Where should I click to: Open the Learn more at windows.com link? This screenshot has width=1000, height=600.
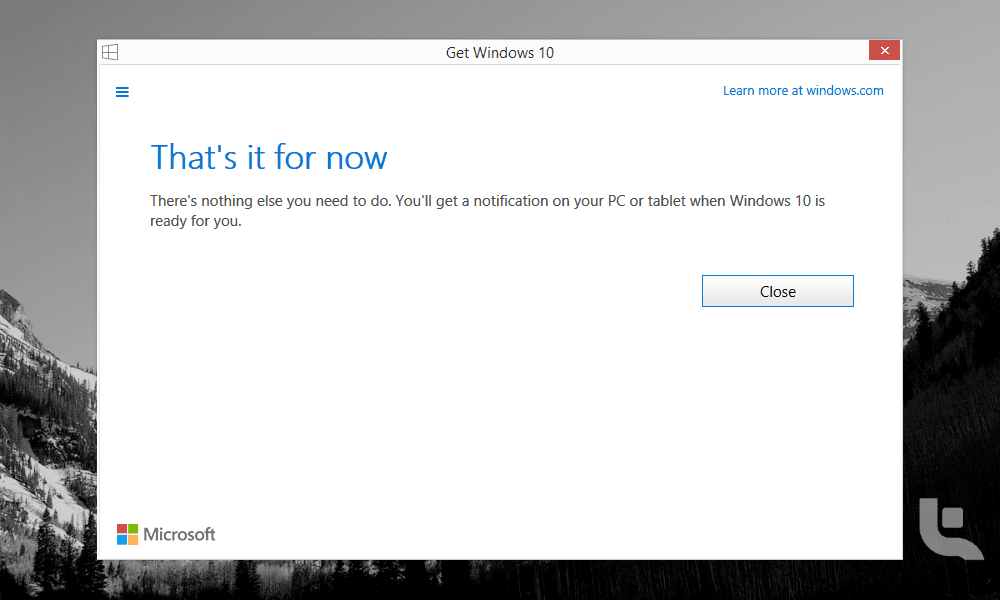[803, 91]
